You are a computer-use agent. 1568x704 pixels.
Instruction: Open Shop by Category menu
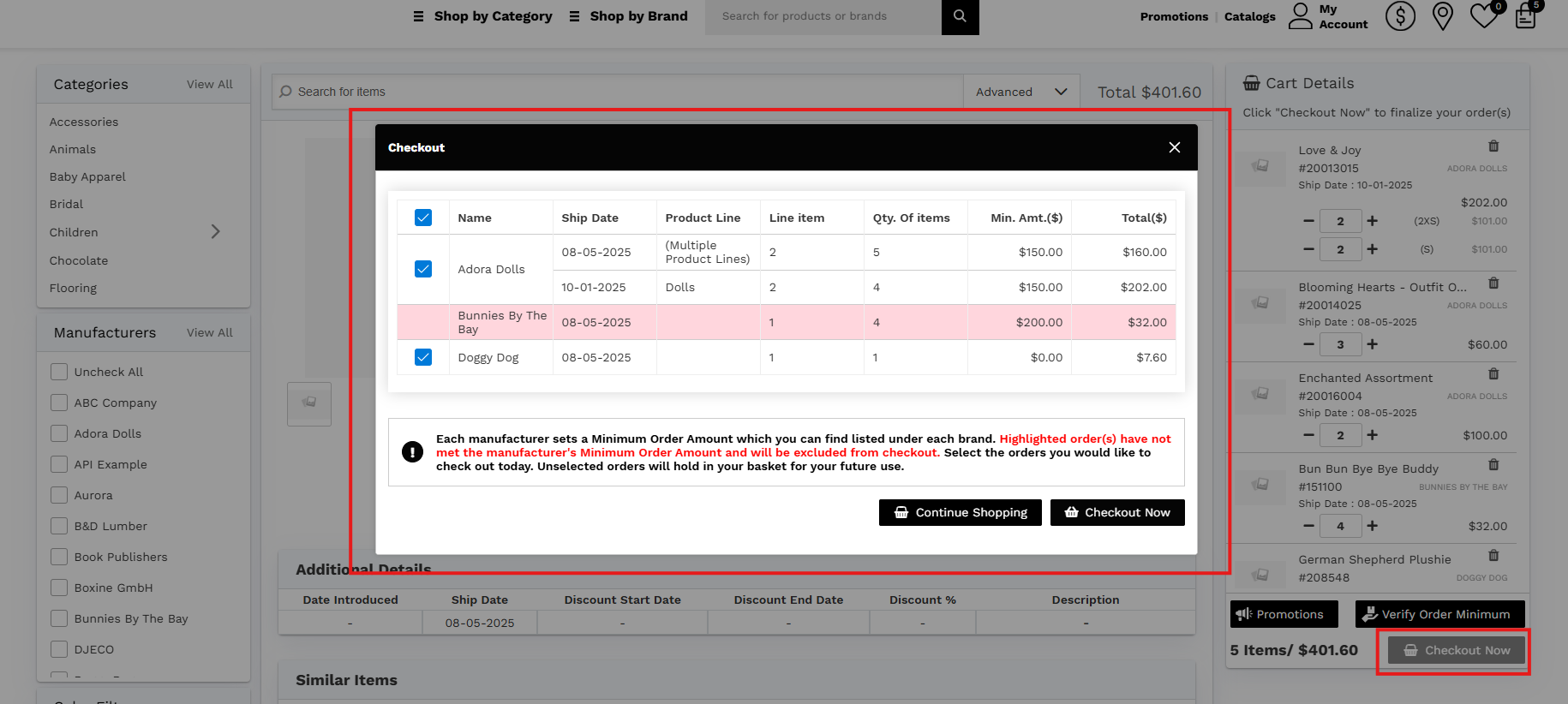(x=483, y=16)
